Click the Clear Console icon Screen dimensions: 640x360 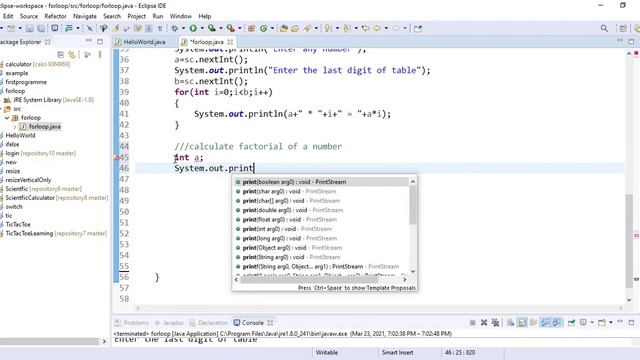pyautogui.click(x=511, y=322)
